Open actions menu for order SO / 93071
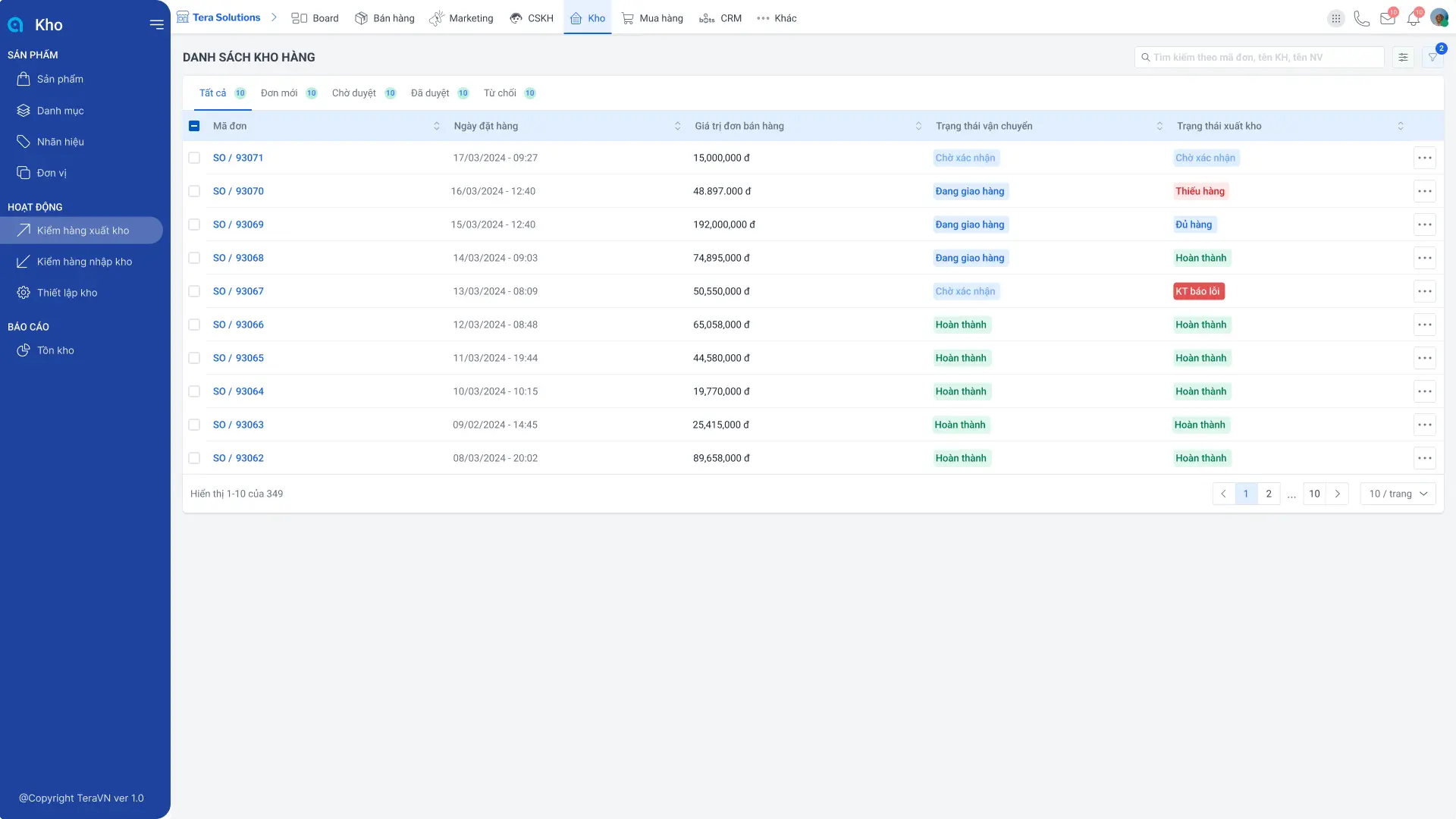Screen dimensions: 1456x819 pos(1425,158)
